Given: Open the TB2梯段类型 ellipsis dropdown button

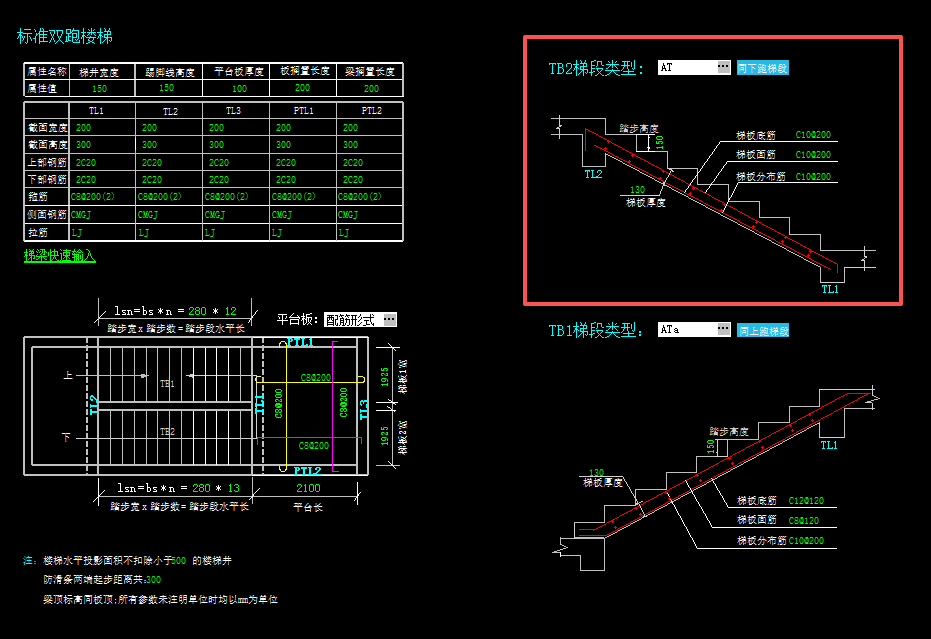Looking at the screenshot, I should (x=723, y=67).
